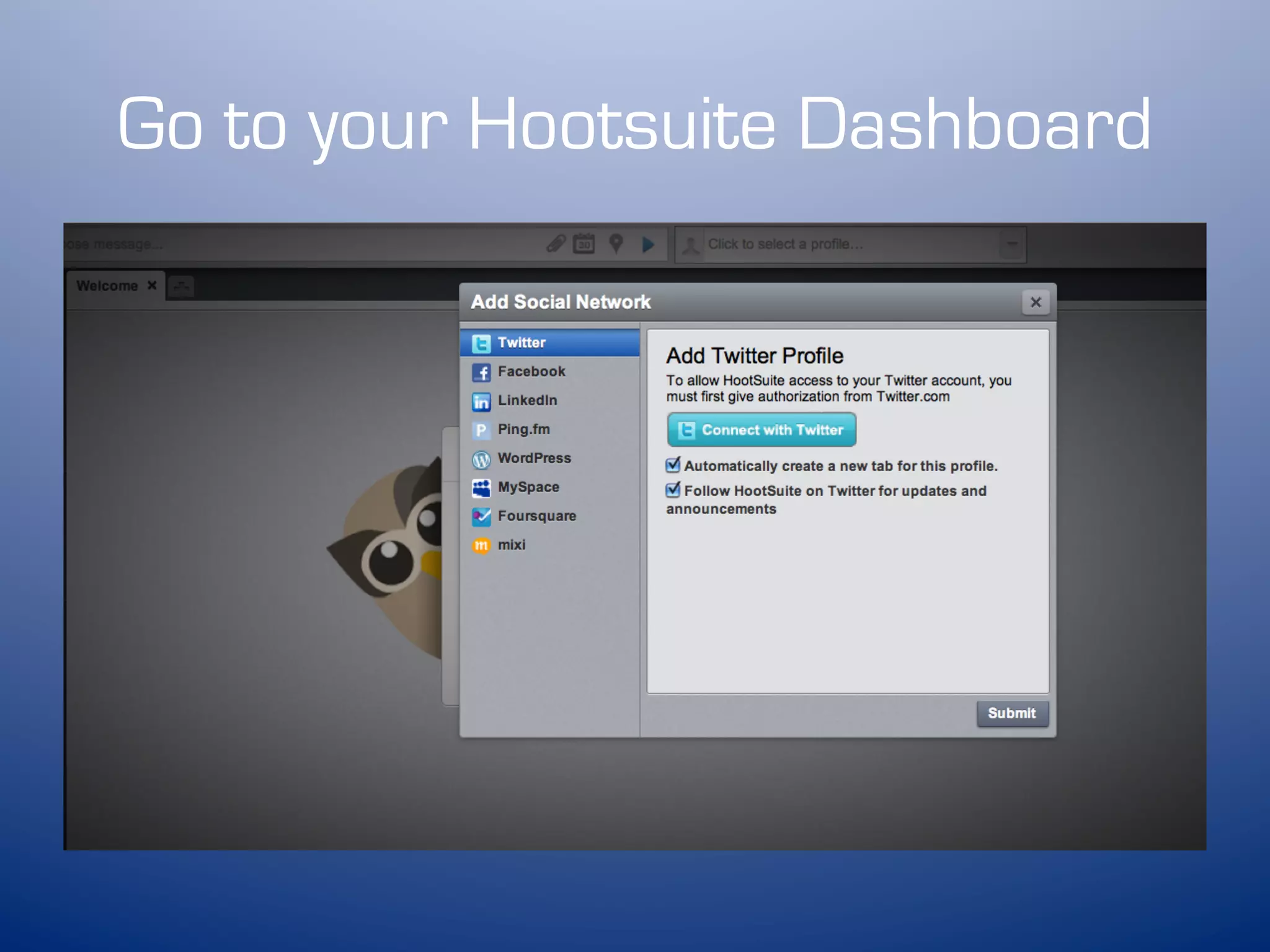
Task: Select Ping.fm in the network list
Action: click(550, 430)
